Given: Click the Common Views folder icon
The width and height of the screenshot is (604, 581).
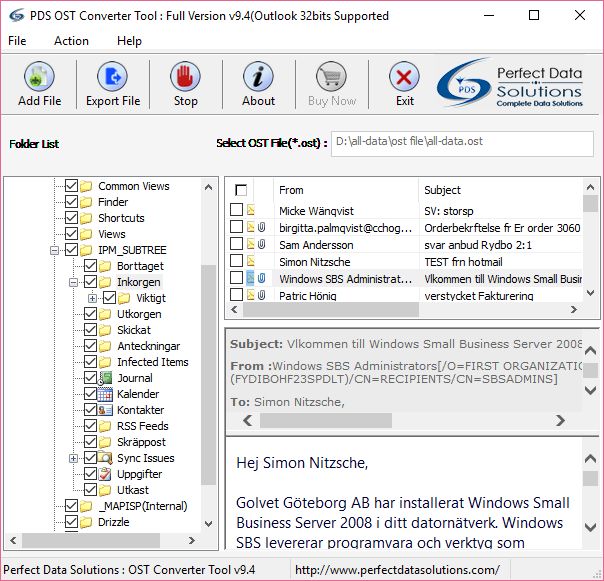Looking at the screenshot, I should (86, 186).
